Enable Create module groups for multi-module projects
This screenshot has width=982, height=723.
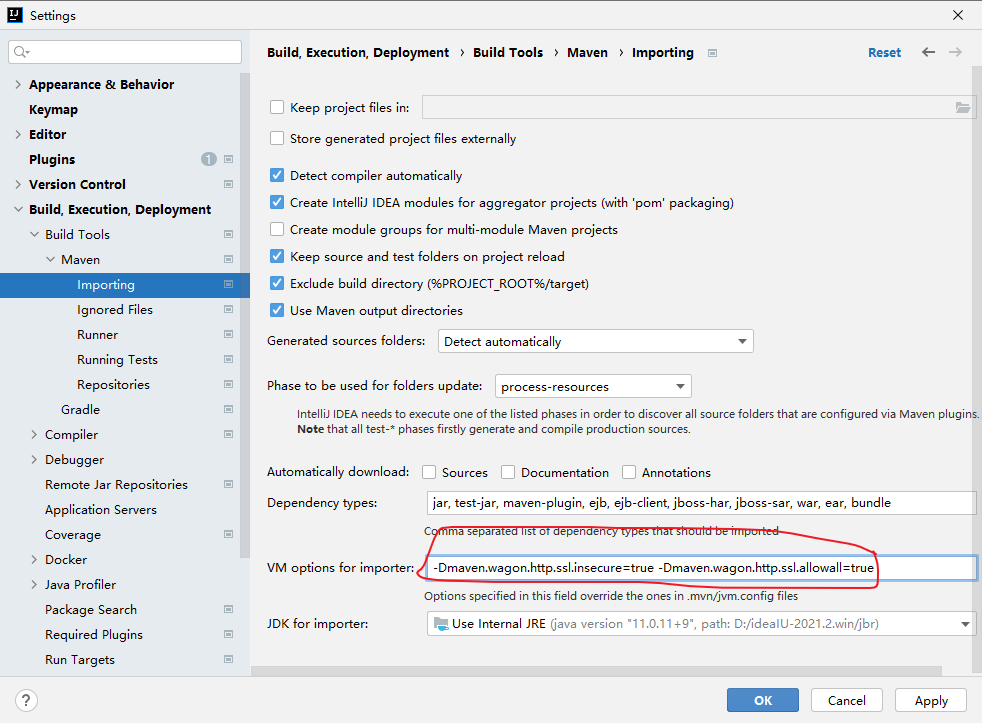[277, 229]
